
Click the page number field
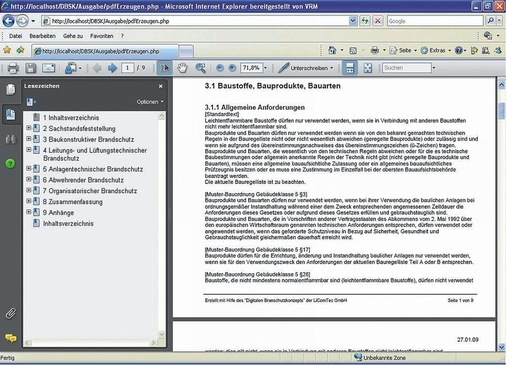pos(127,68)
